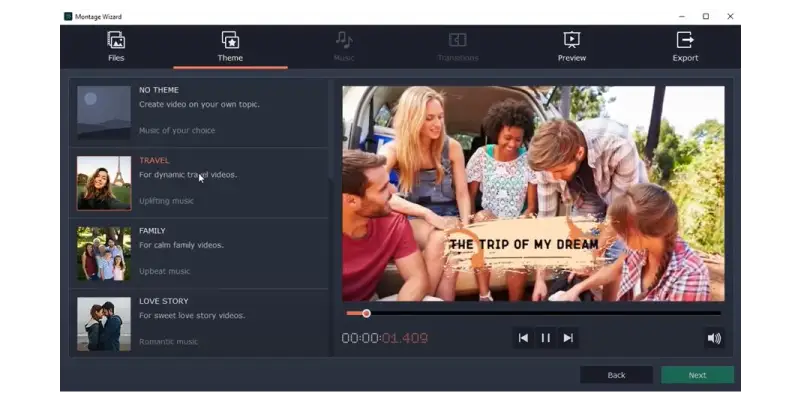Select the No Theme thumbnail

(x=104, y=112)
